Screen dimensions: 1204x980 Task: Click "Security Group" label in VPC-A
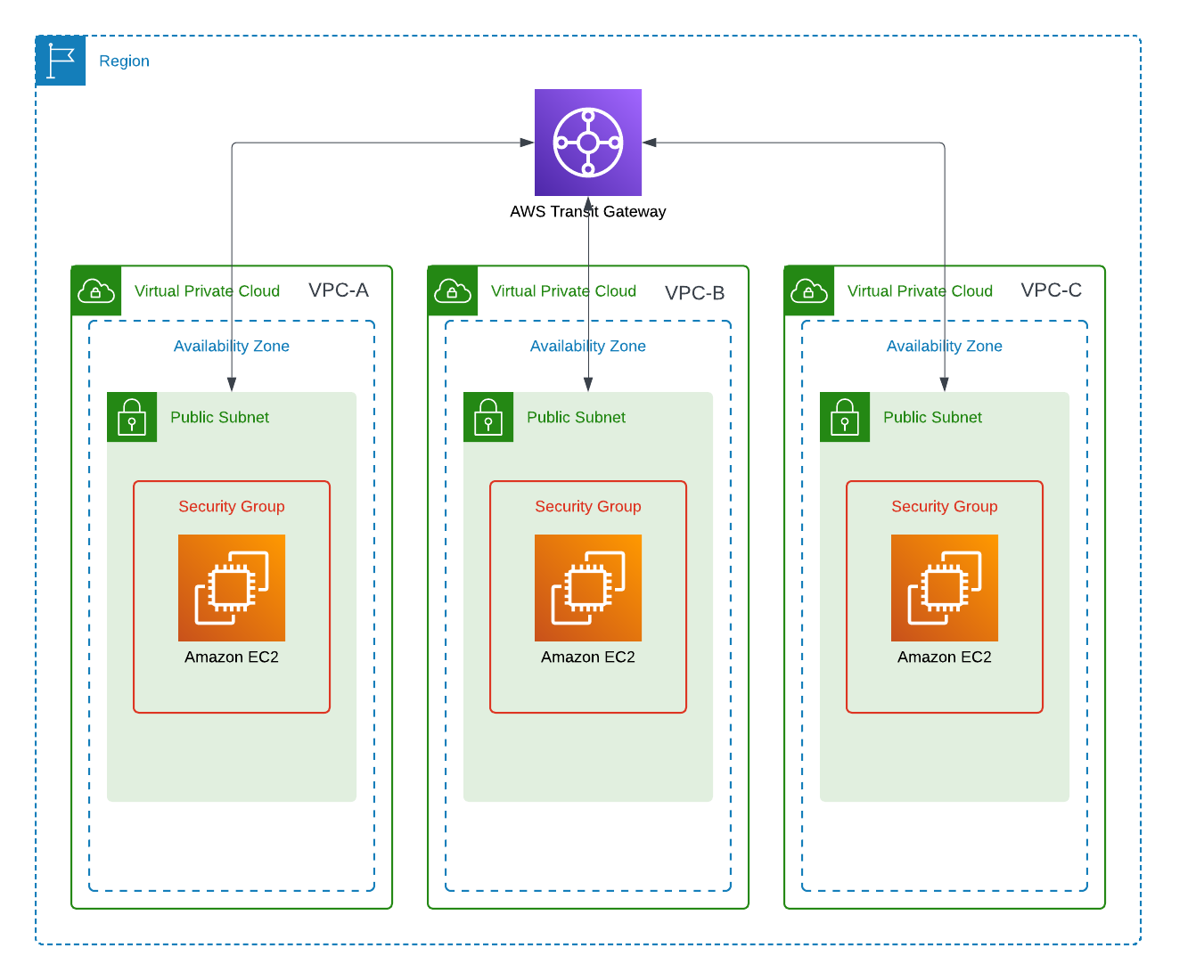(x=232, y=507)
